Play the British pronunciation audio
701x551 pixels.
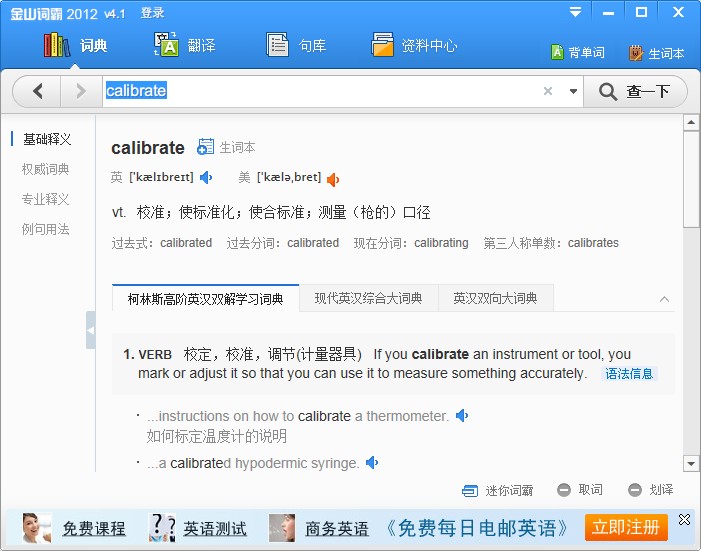(x=206, y=178)
